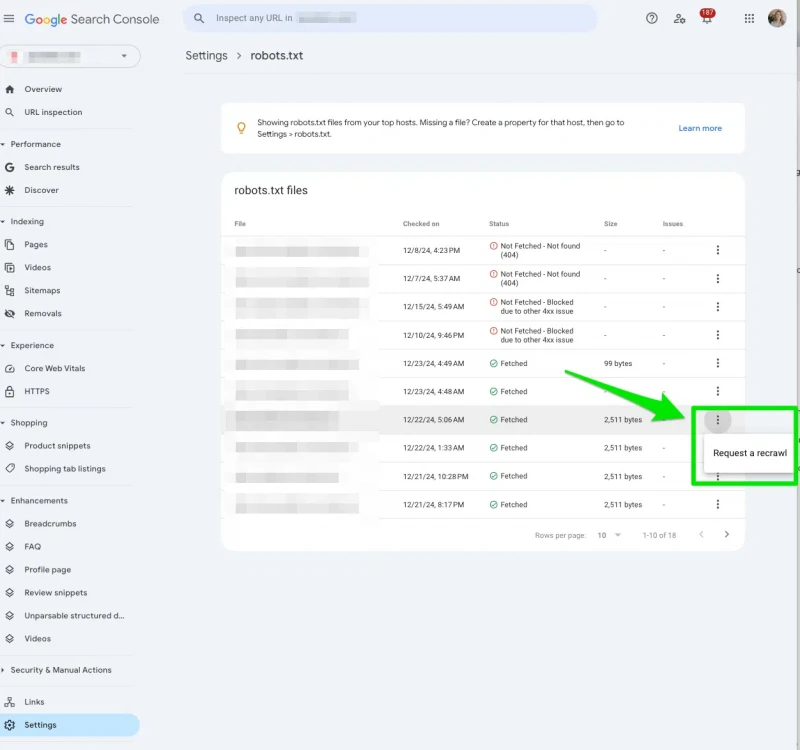This screenshot has width=800, height=750.
Task: Open the Google apps grid
Action: pos(749,19)
